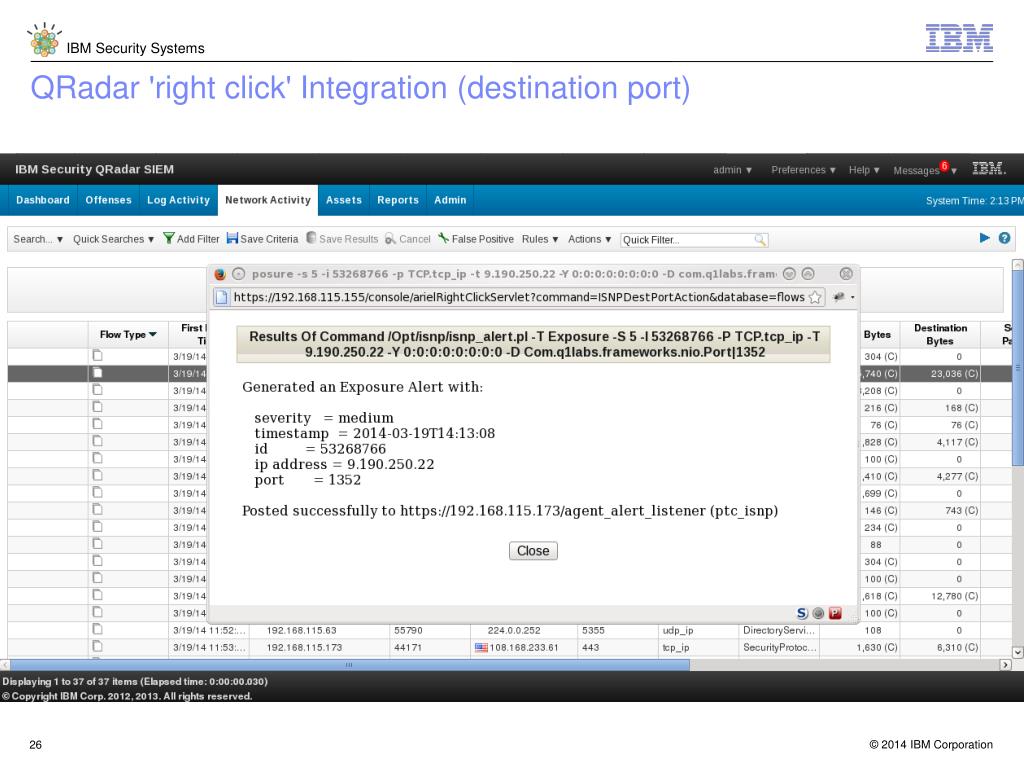This screenshot has width=1024, height=768.
Task: Sort by the Destination Bytes column header
Action: click(x=940, y=334)
